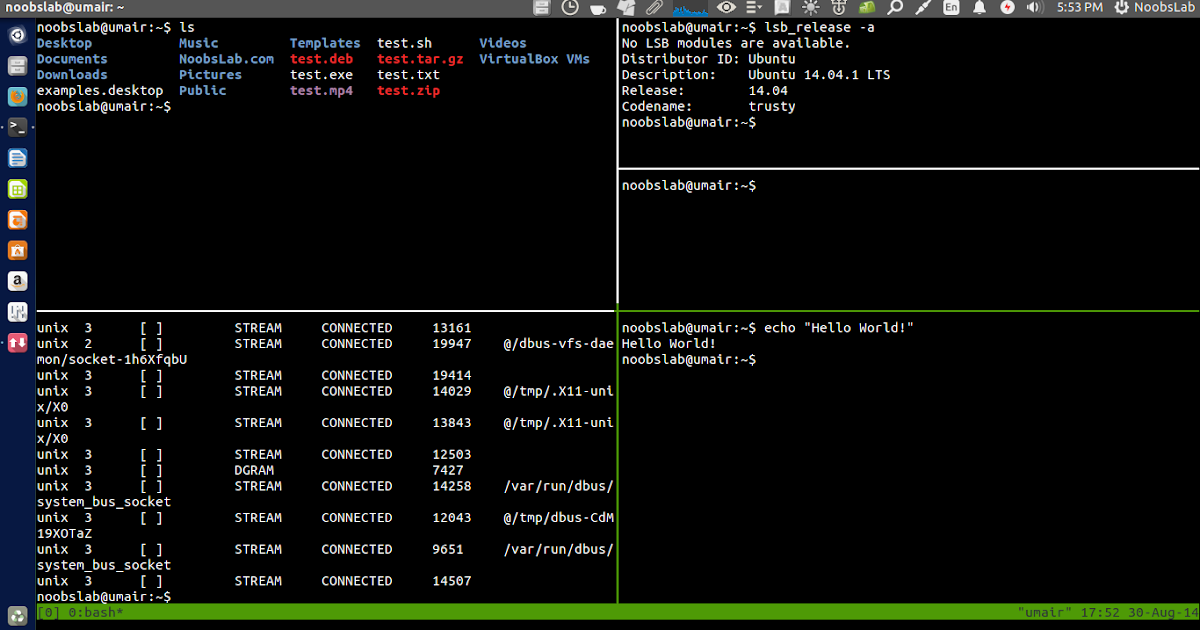Viewport: 1200px width, 630px height.
Task: Click the system load graph indicator
Action: [x=688, y=8]
